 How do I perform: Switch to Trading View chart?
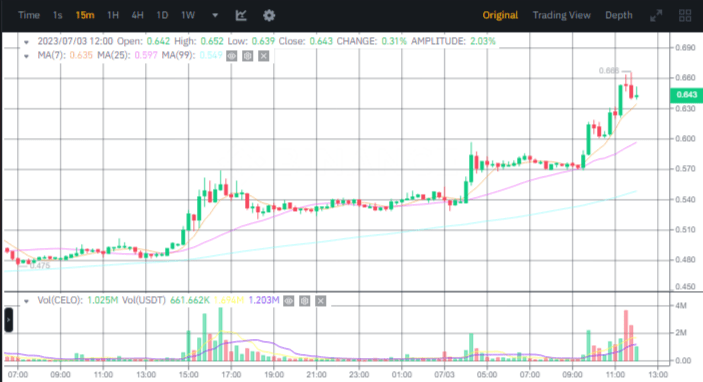562,15
